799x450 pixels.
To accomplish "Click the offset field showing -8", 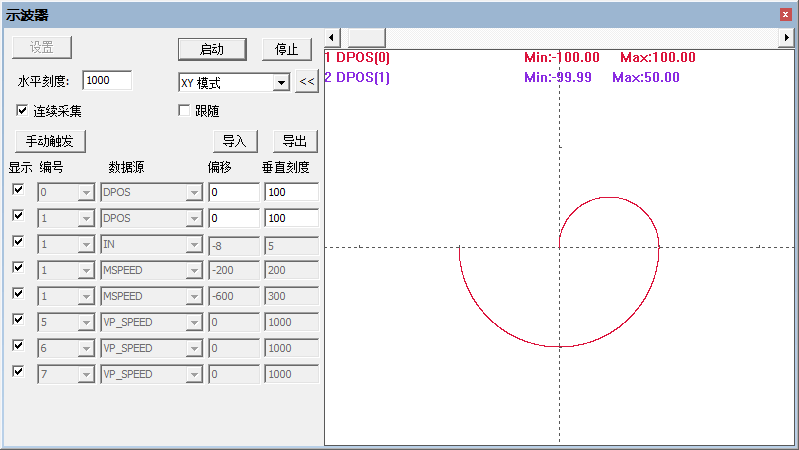I will (234, 246).
